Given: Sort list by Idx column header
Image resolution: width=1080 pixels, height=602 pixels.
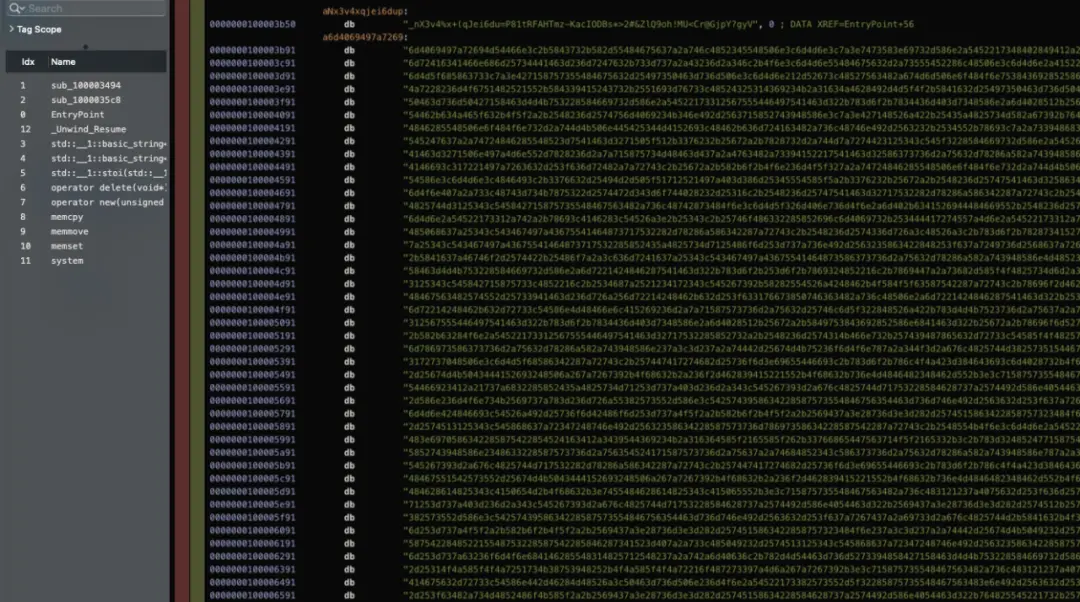Looking at the screenshot, I should [x=28, y=62].
